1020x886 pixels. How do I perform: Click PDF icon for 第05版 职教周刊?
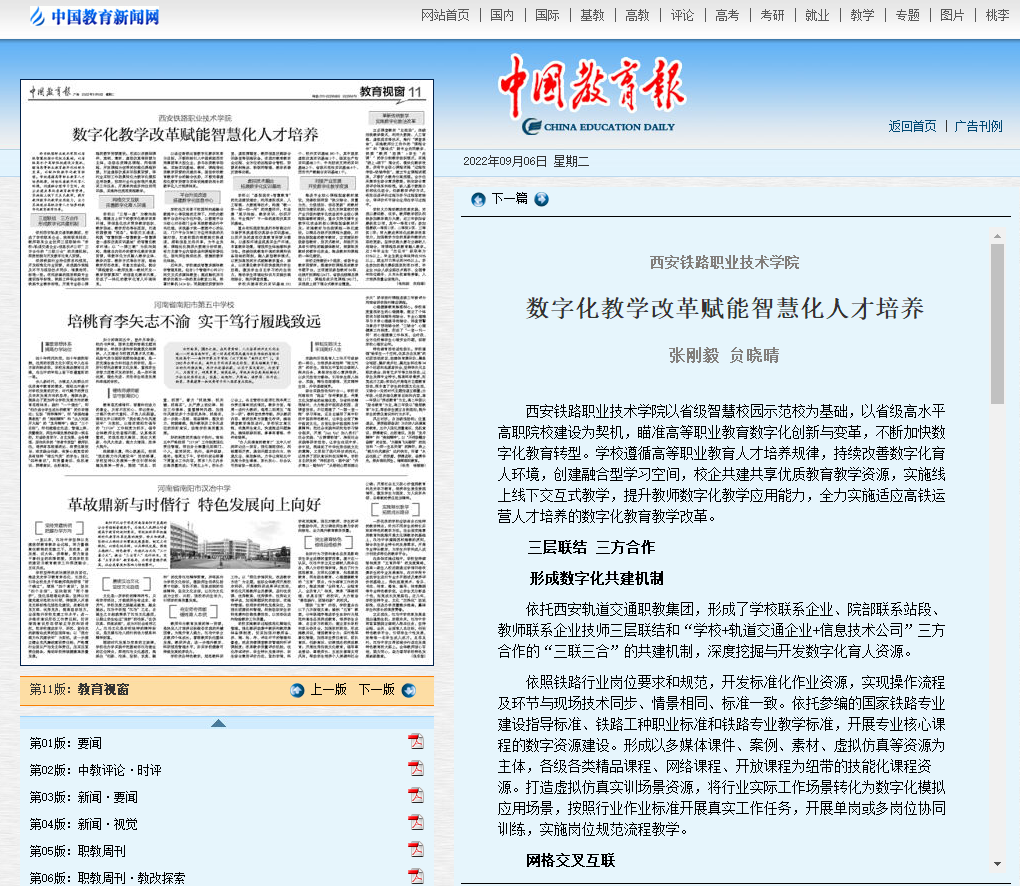416,850
